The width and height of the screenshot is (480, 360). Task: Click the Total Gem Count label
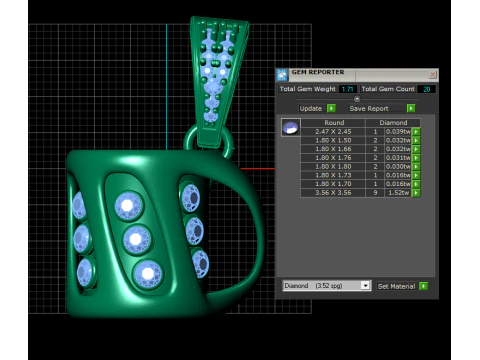[x=388, y=89]
